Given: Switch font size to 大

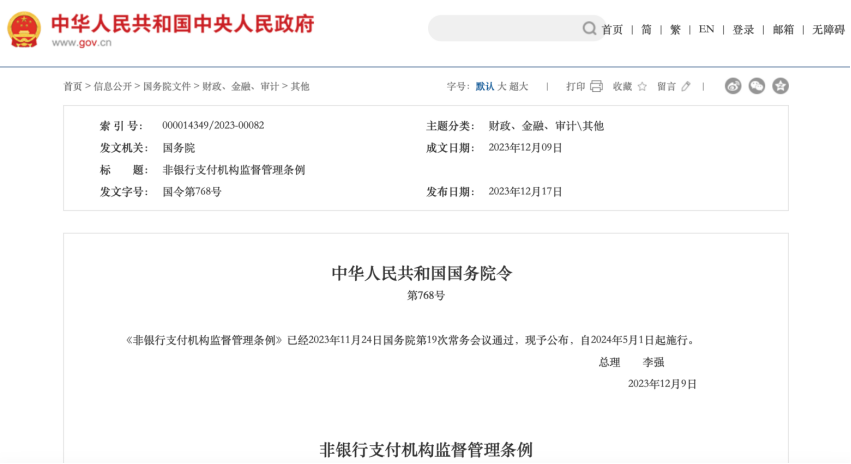Looking at the screenshot, I should [502, 87].
